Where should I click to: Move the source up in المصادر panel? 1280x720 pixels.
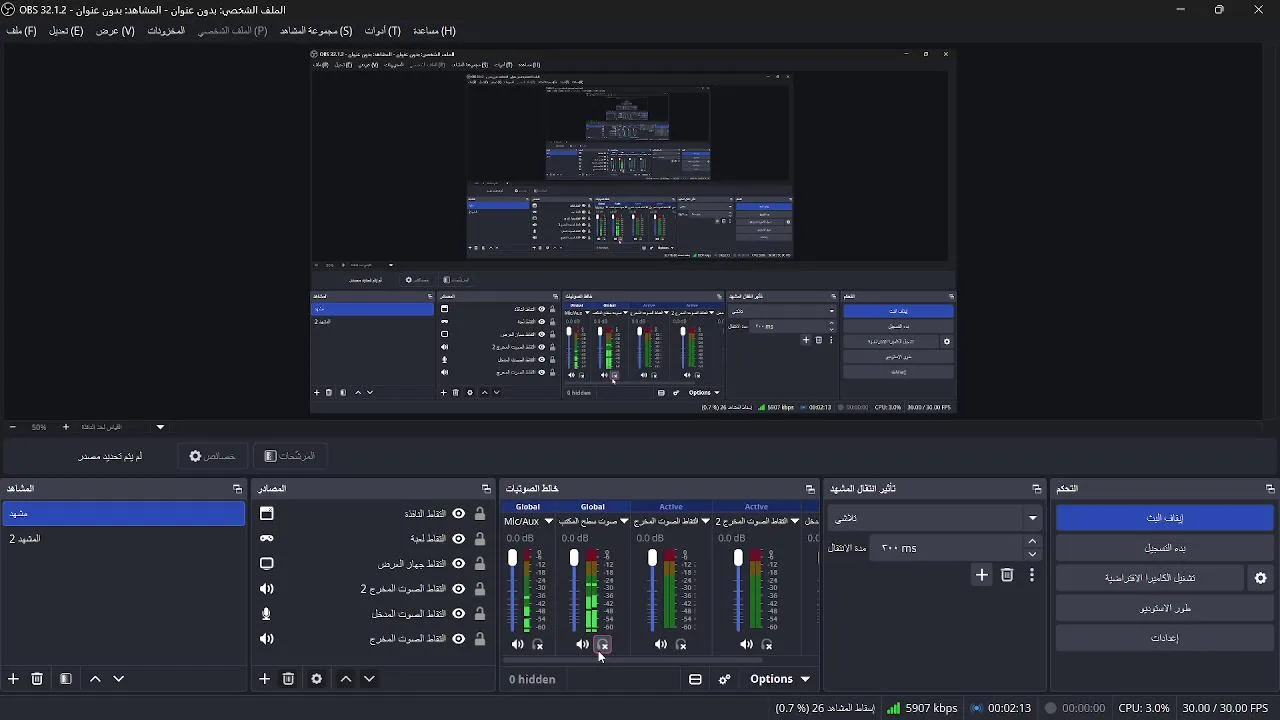click(x=346, y=678)
